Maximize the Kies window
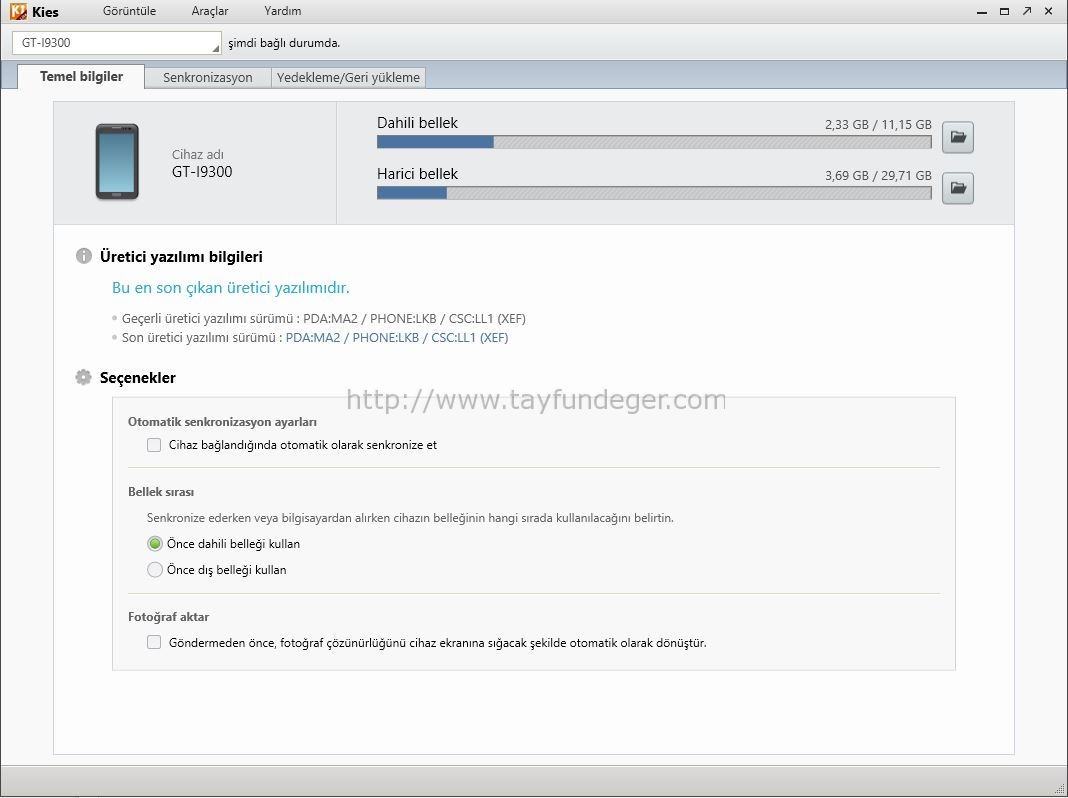This screenshot has width=1068, height=798. click(1004, 12)
